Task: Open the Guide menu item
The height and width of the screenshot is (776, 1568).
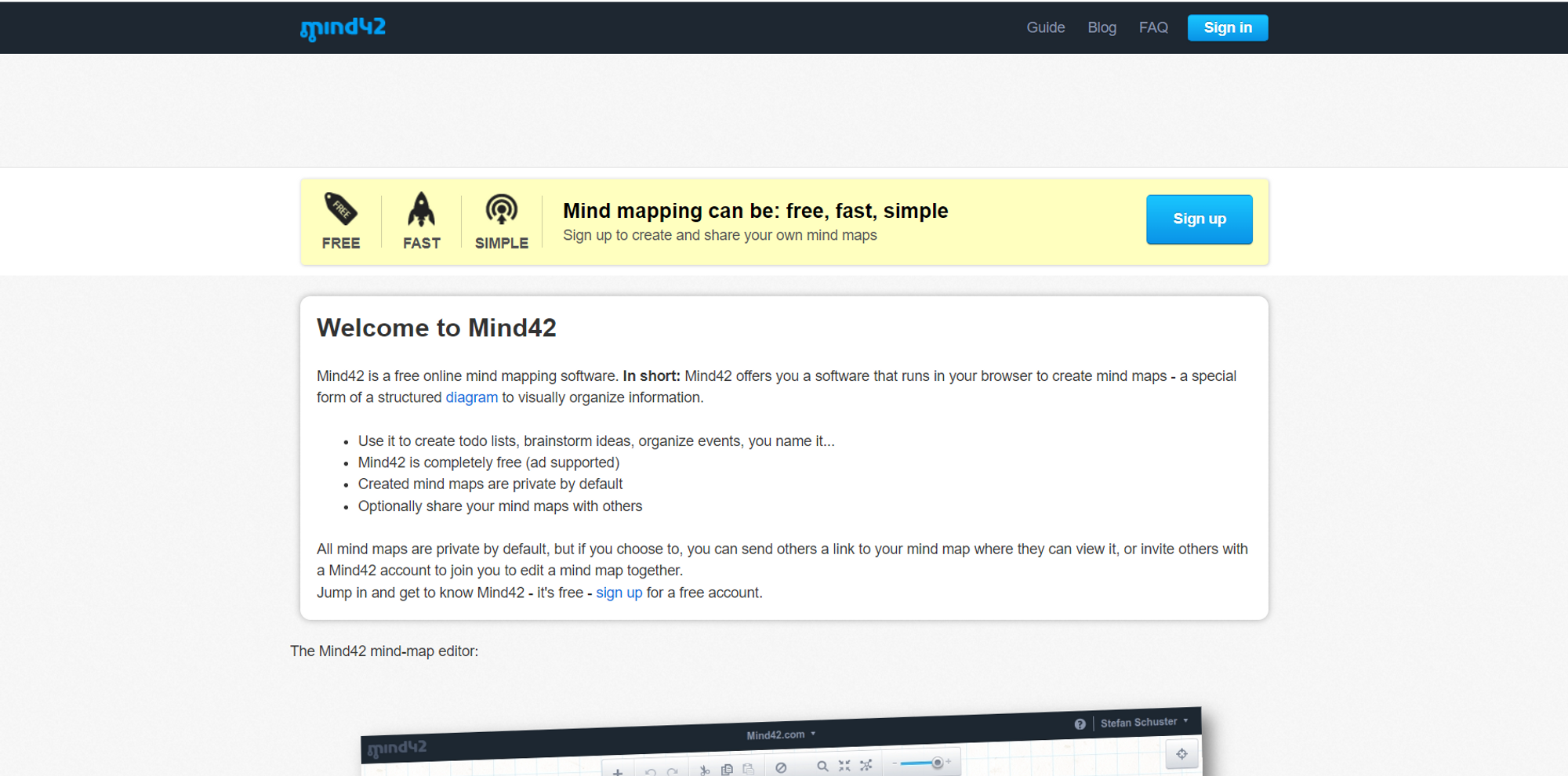Action: click(1045, 27)
